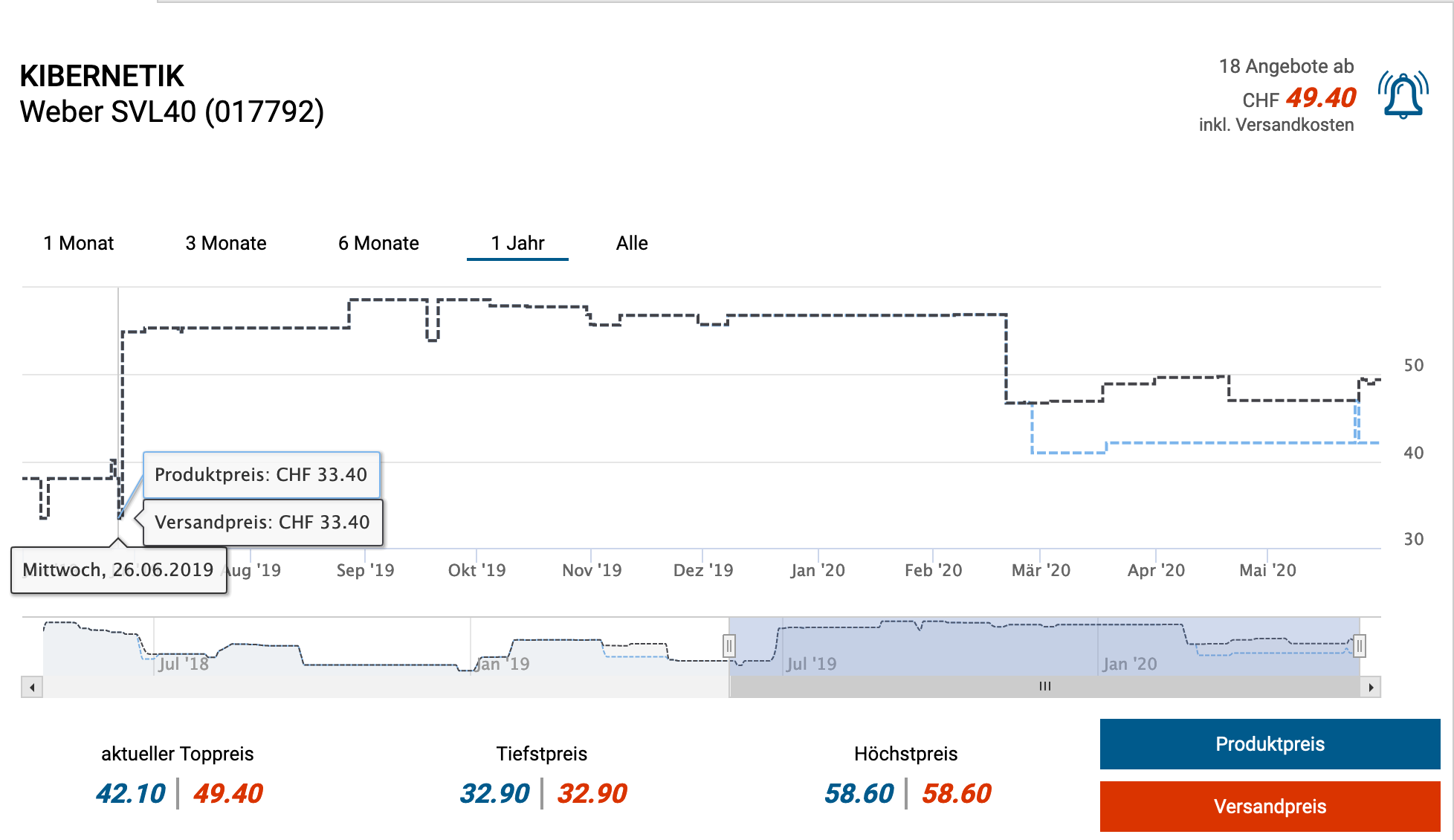Click the Weber SVL40 product title
The width and height of the screenshot is (1454, 840).
coord(172,112)
